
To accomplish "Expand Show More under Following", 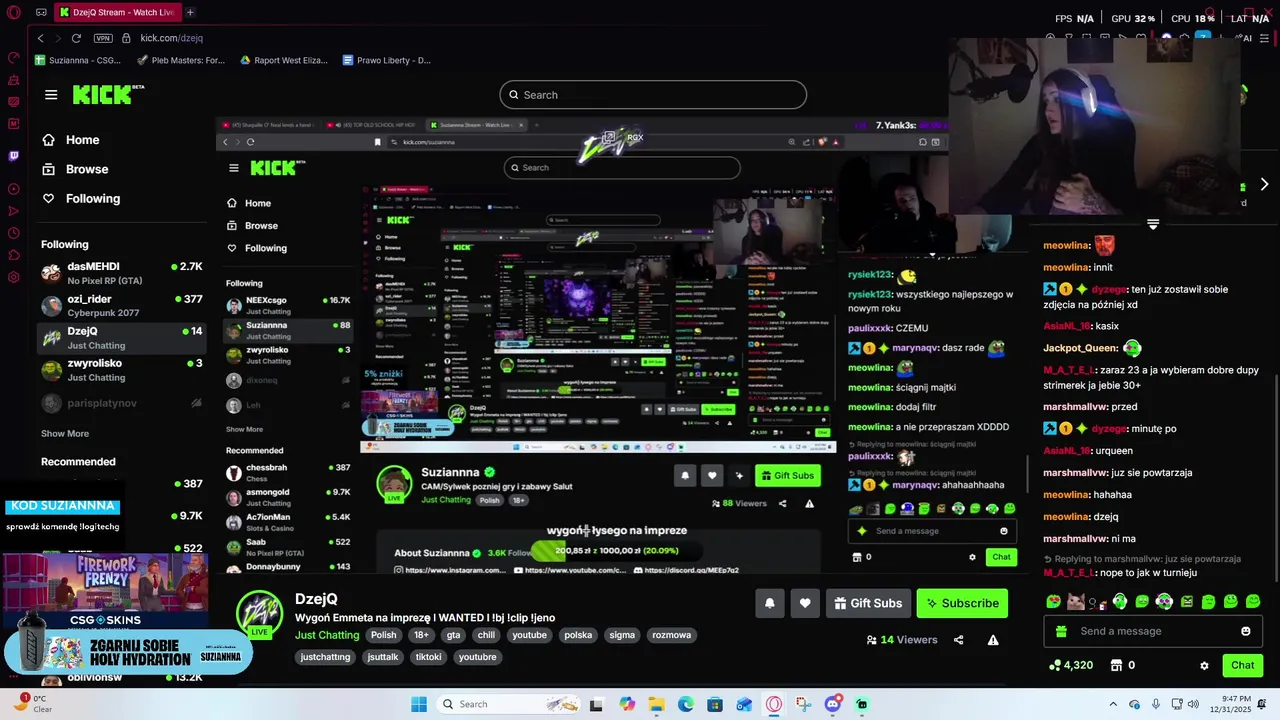I will 65,434.
